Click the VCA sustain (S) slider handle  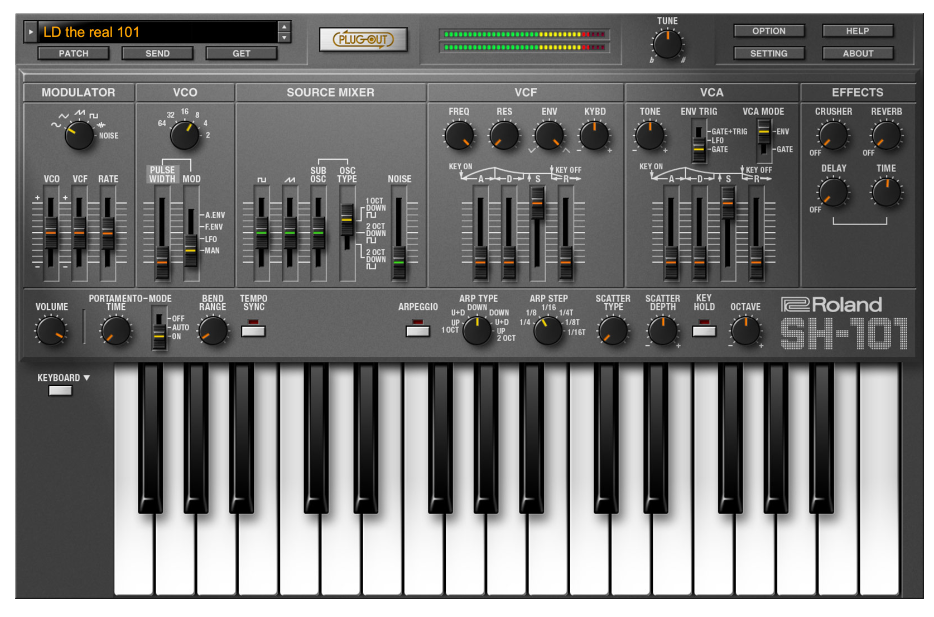728,202
